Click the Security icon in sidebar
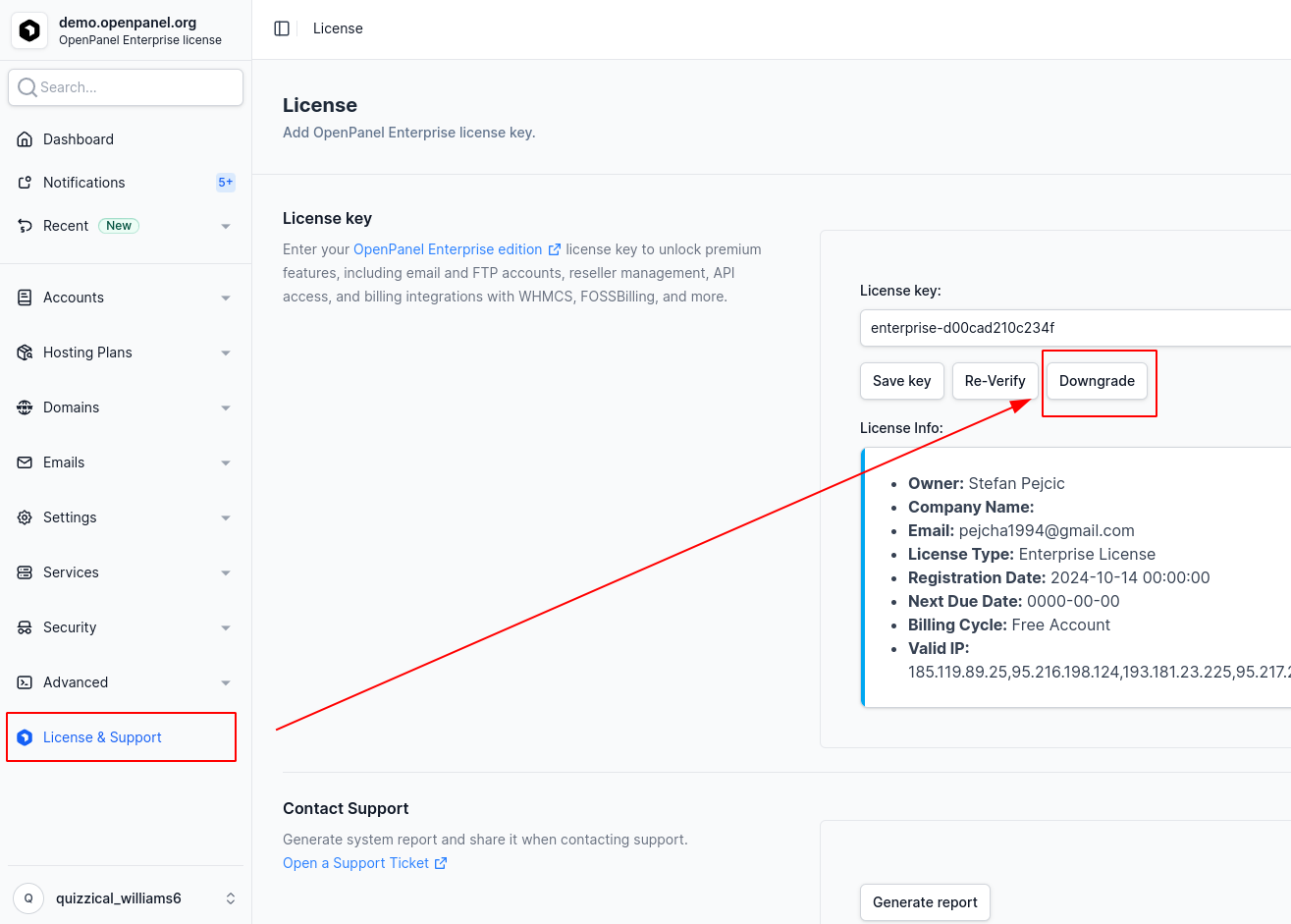This screenshot has width=1291, height=924. pyautogui.click(x=25, y=627)
